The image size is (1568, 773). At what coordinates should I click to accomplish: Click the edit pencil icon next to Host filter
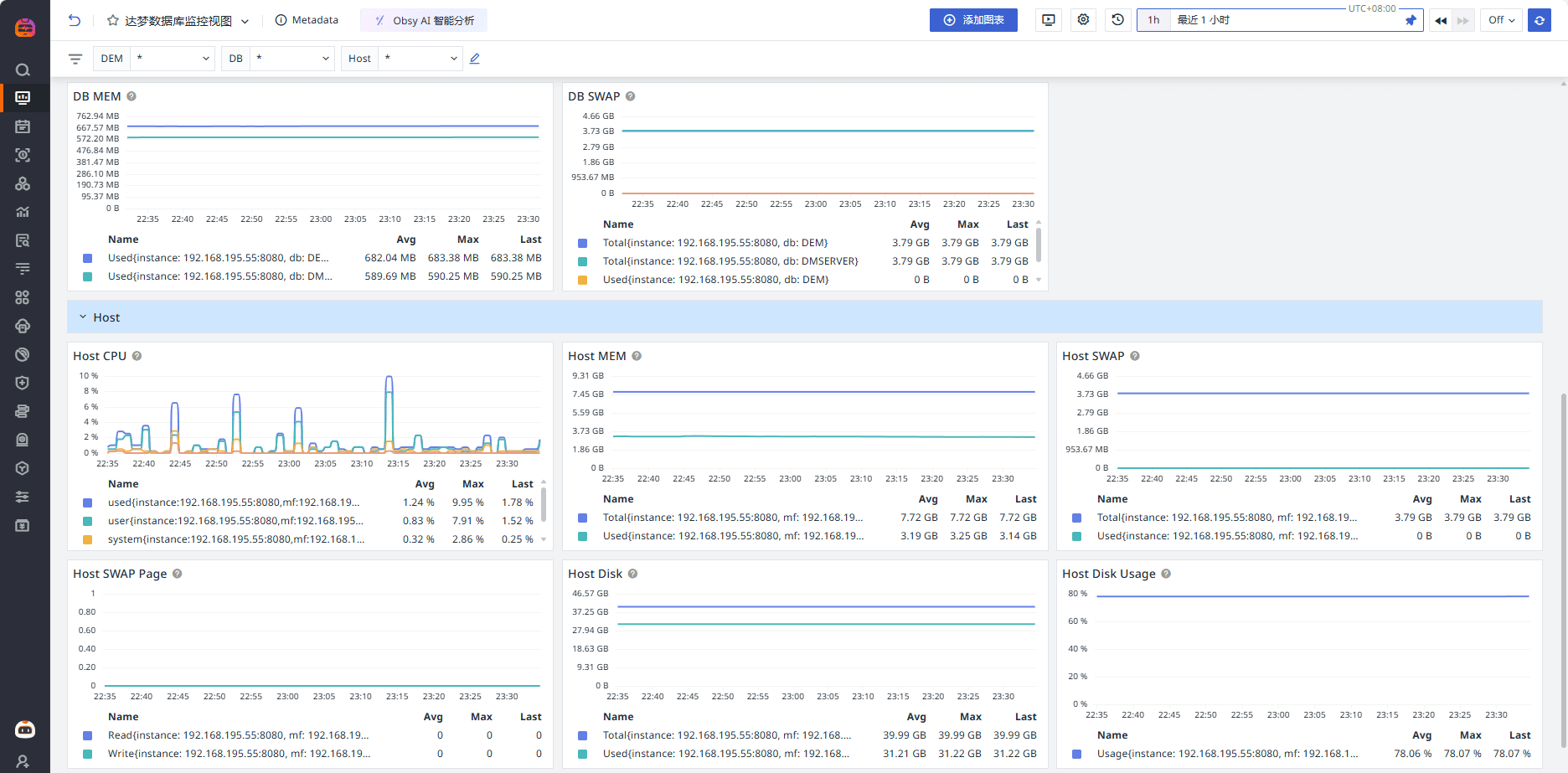475,59
